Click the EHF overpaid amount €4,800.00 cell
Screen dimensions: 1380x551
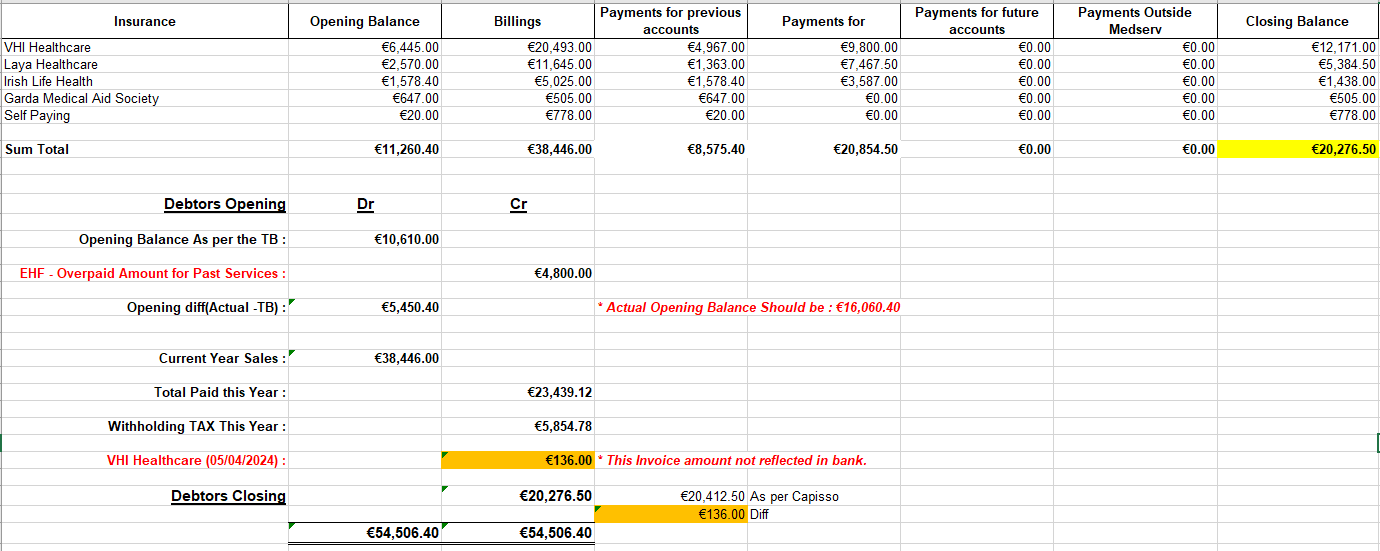518,273
